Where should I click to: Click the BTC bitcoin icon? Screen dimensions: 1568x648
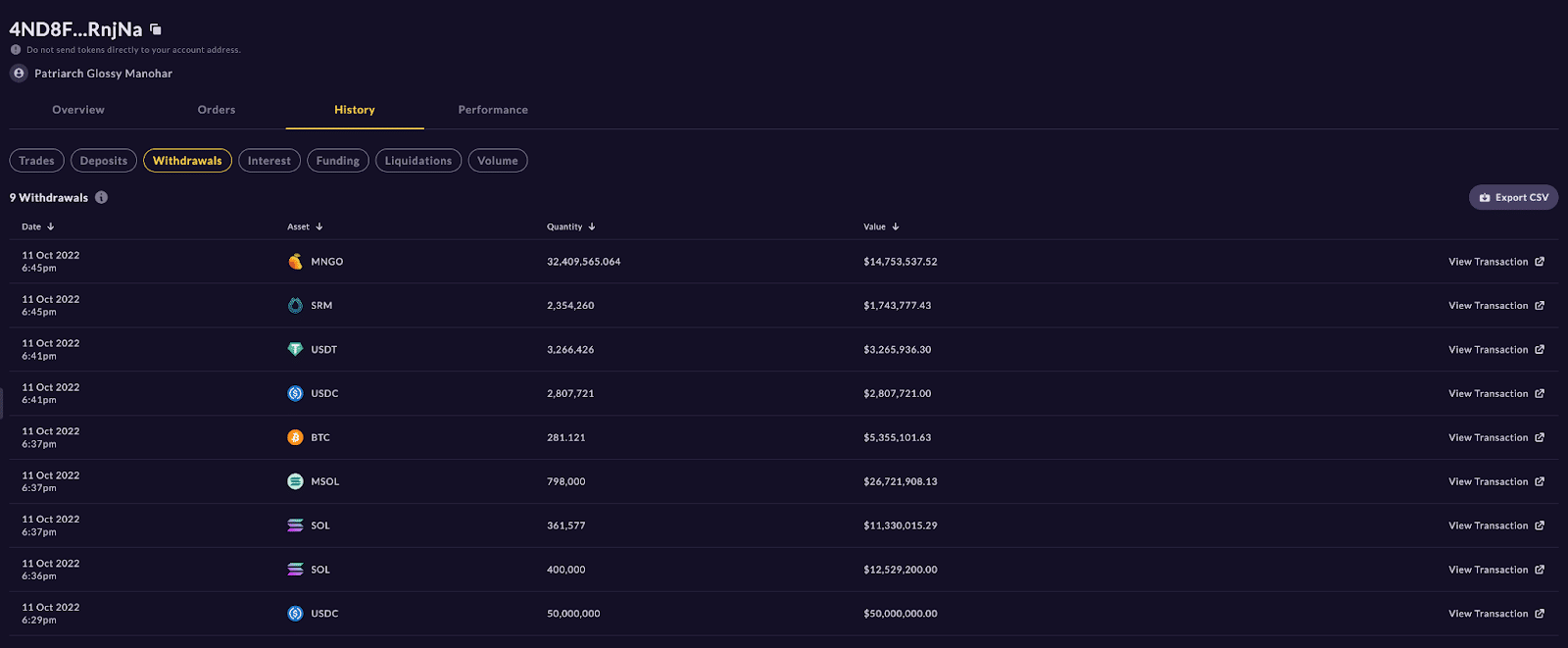point(295,437)
